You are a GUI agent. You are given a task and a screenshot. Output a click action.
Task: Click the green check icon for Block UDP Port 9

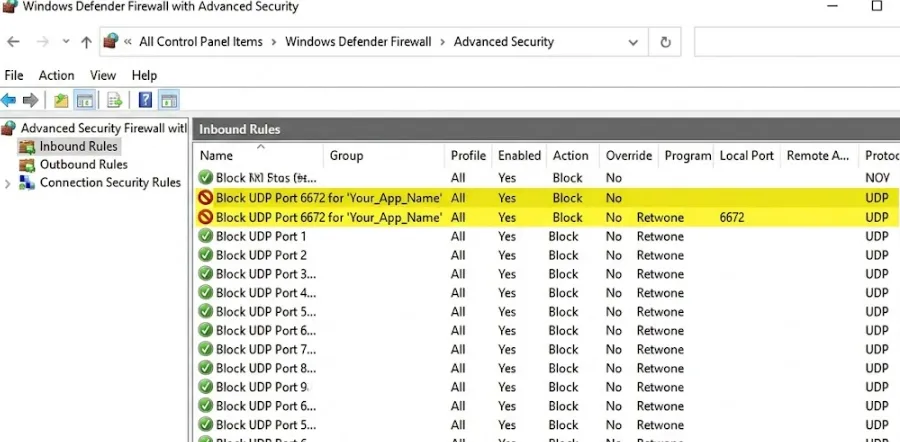click(205, 387)
